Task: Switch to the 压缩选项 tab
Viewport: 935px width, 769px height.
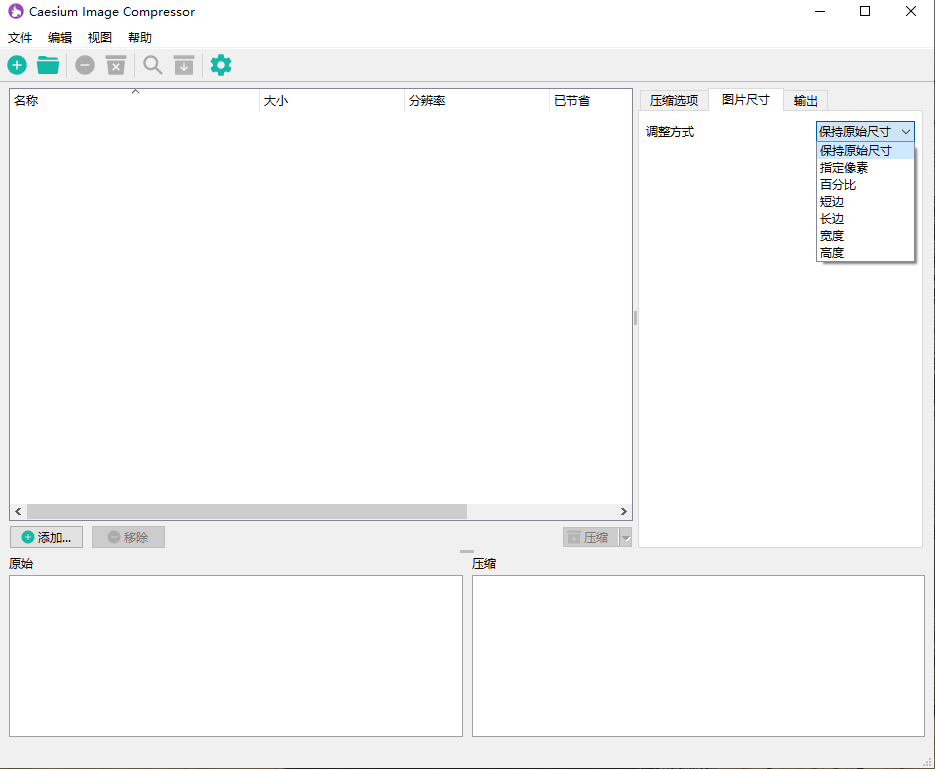Action: pos(673,101)
